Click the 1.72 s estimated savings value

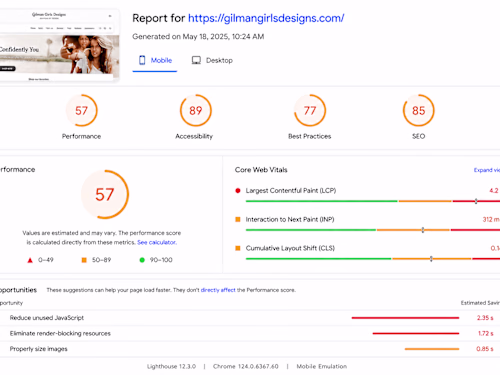pos(486,333)
